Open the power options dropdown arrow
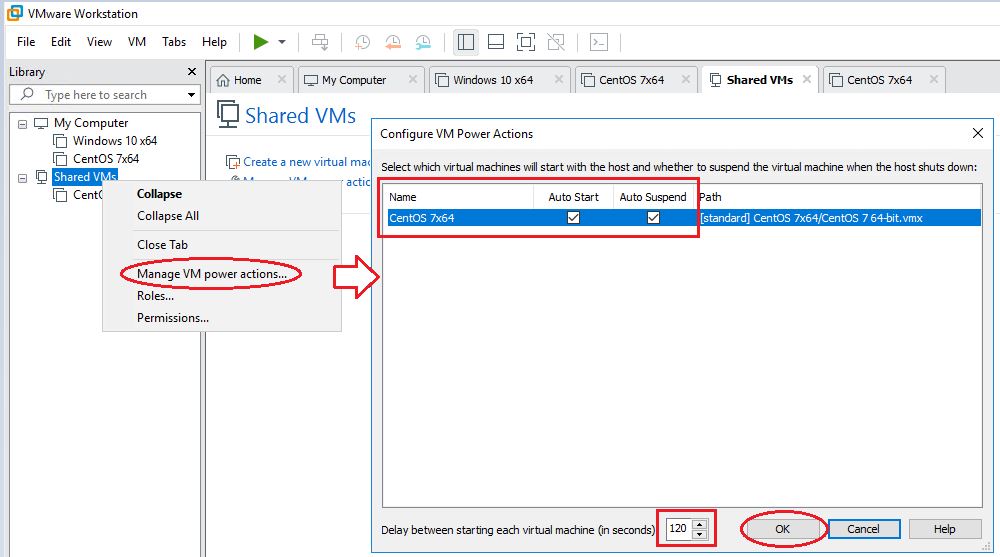The image size is (1000, 557). point(282,42)
